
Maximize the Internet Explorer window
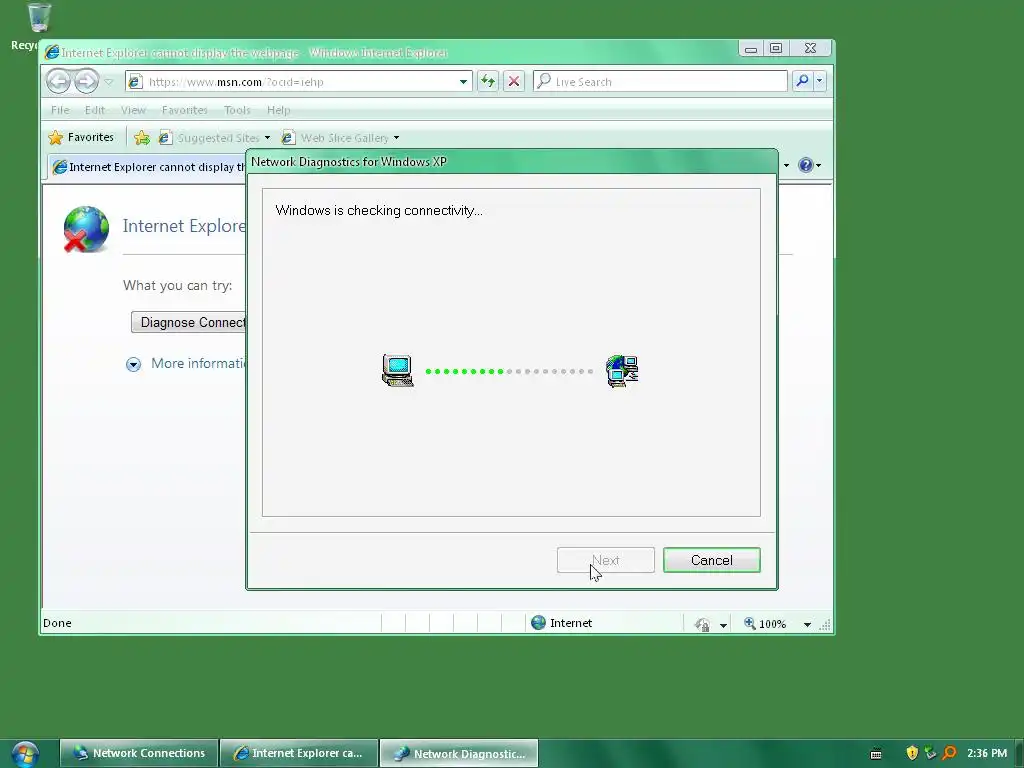point(776,48)
